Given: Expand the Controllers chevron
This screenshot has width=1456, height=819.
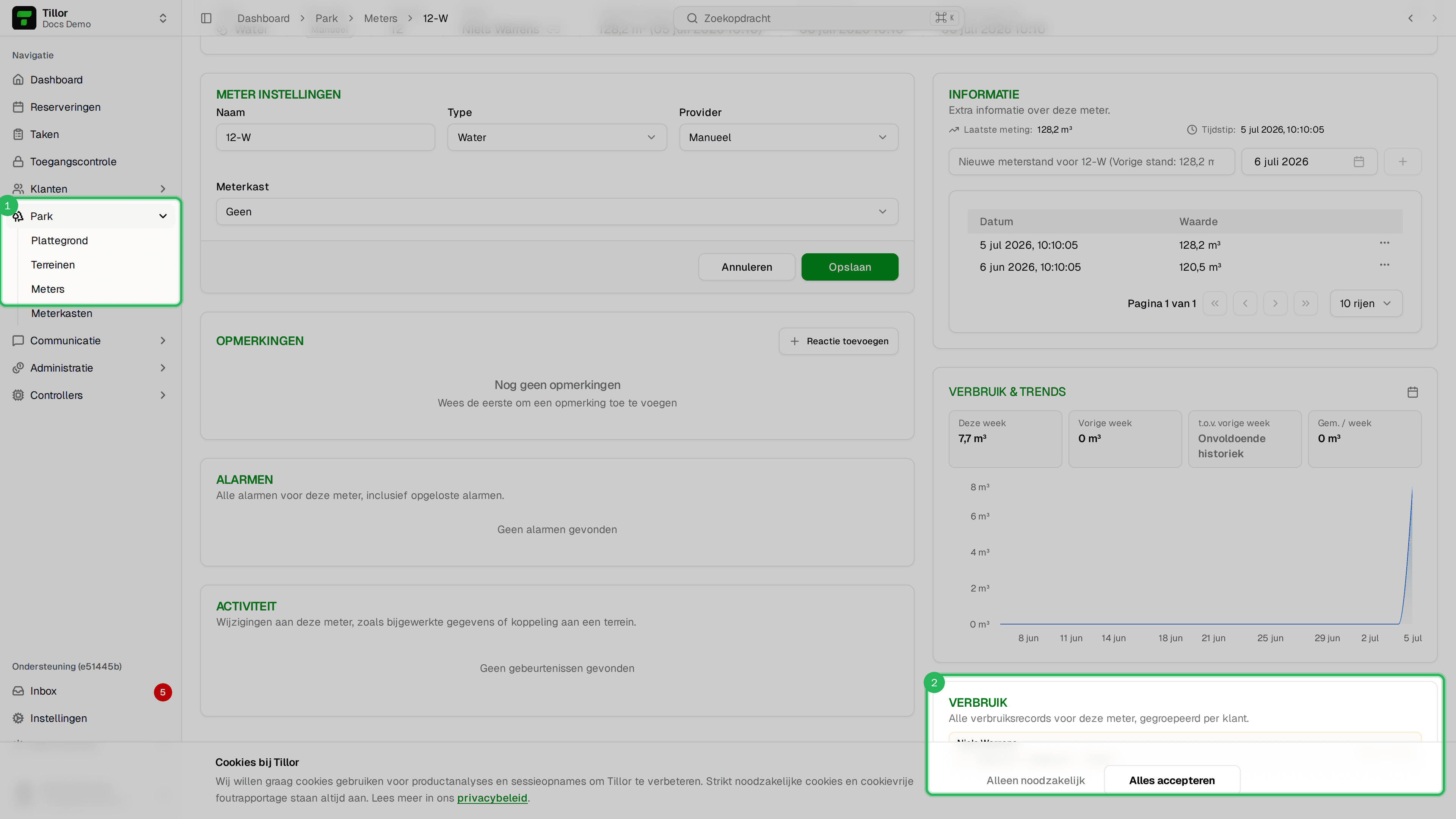Looking at the screenshot, I should tap(163, 395).
